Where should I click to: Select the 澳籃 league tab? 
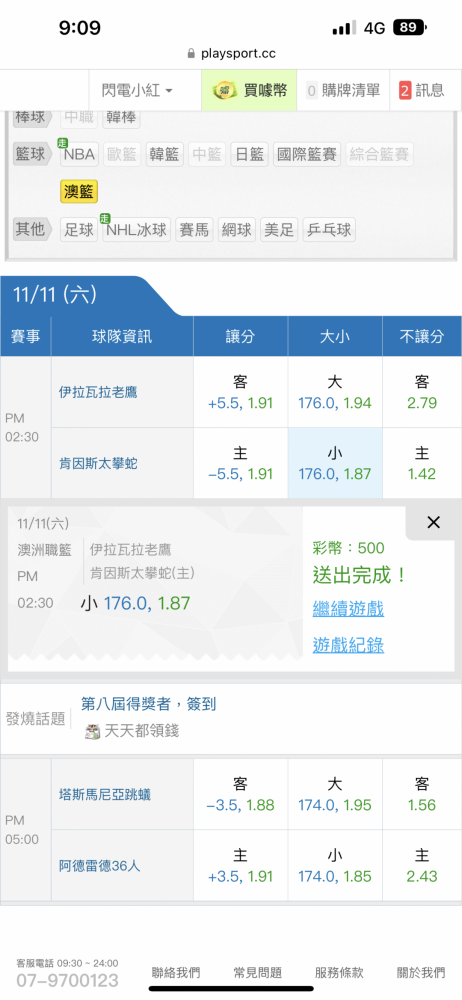(79, 191)
